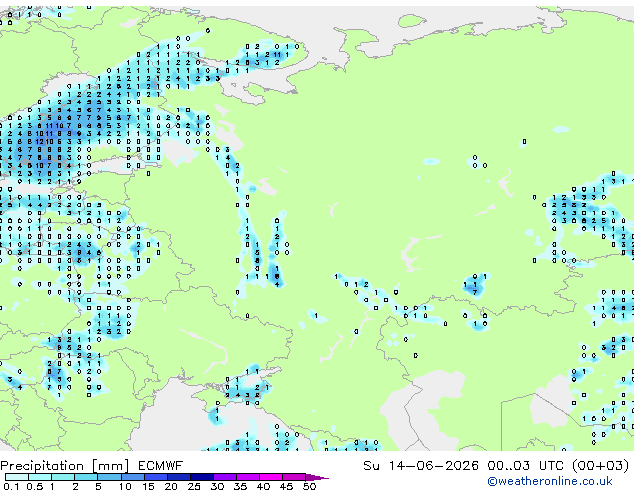Click the 30–35 mm purple legend swatch
This screenshot has width=634, height=490.
click(x=224, y=477)
